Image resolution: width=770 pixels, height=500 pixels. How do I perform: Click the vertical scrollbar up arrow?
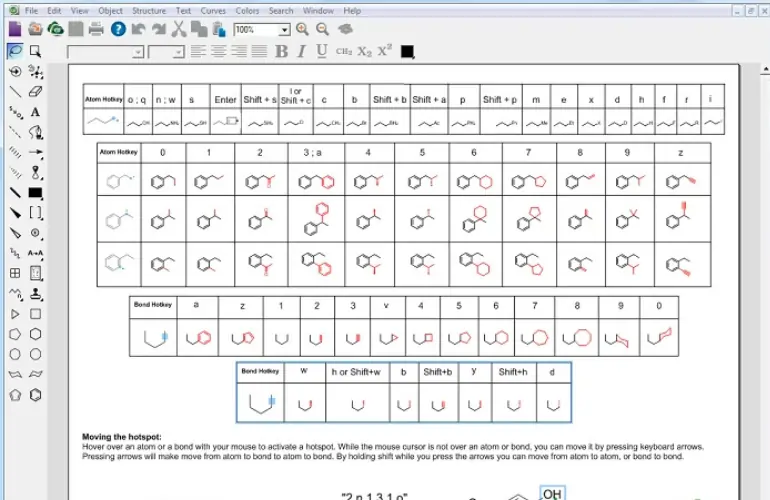click(765, 70)
